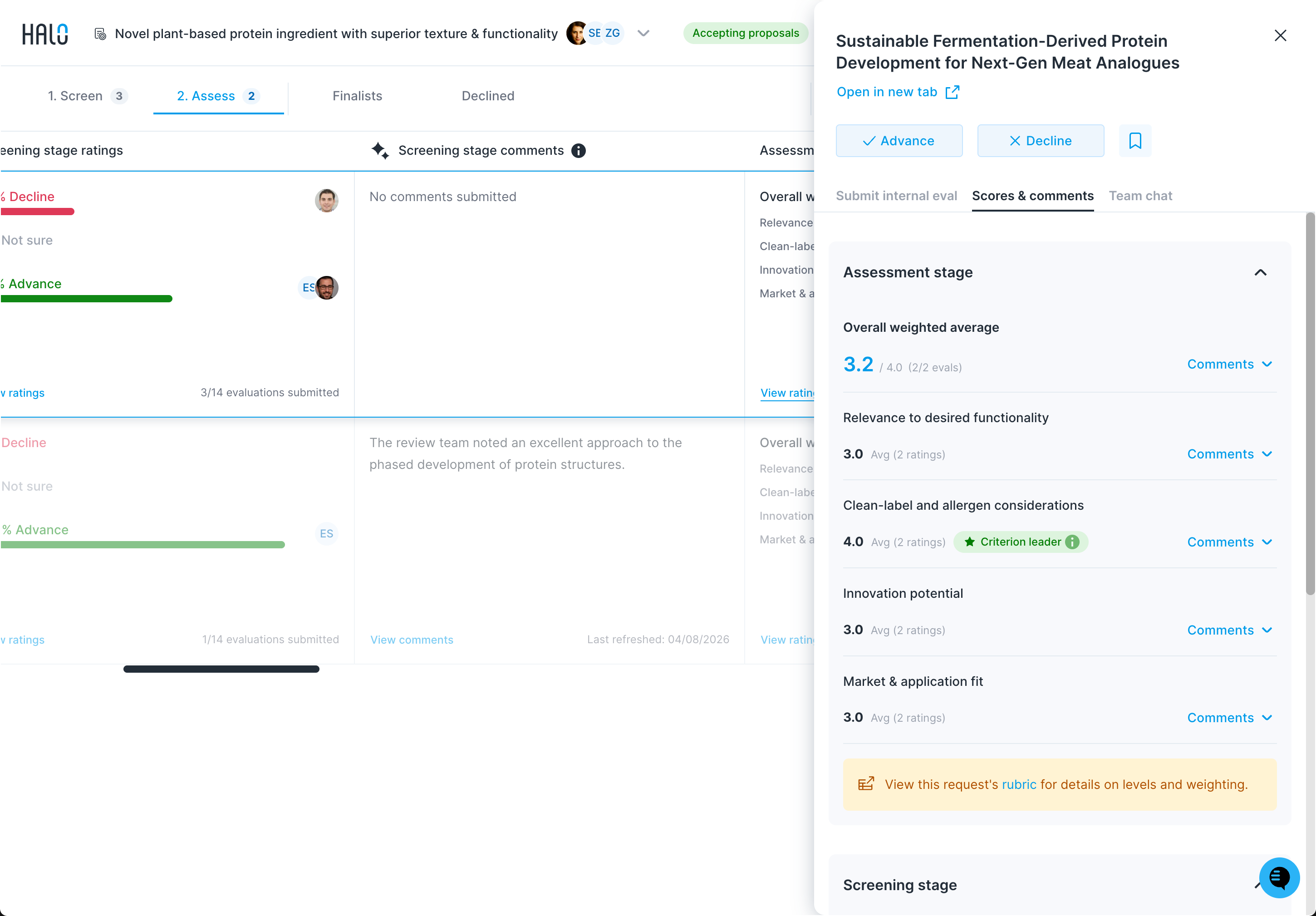1316x916 pixels.
Task: Switch to the 1. Screen tab
Action: click(x=87, y=96)
